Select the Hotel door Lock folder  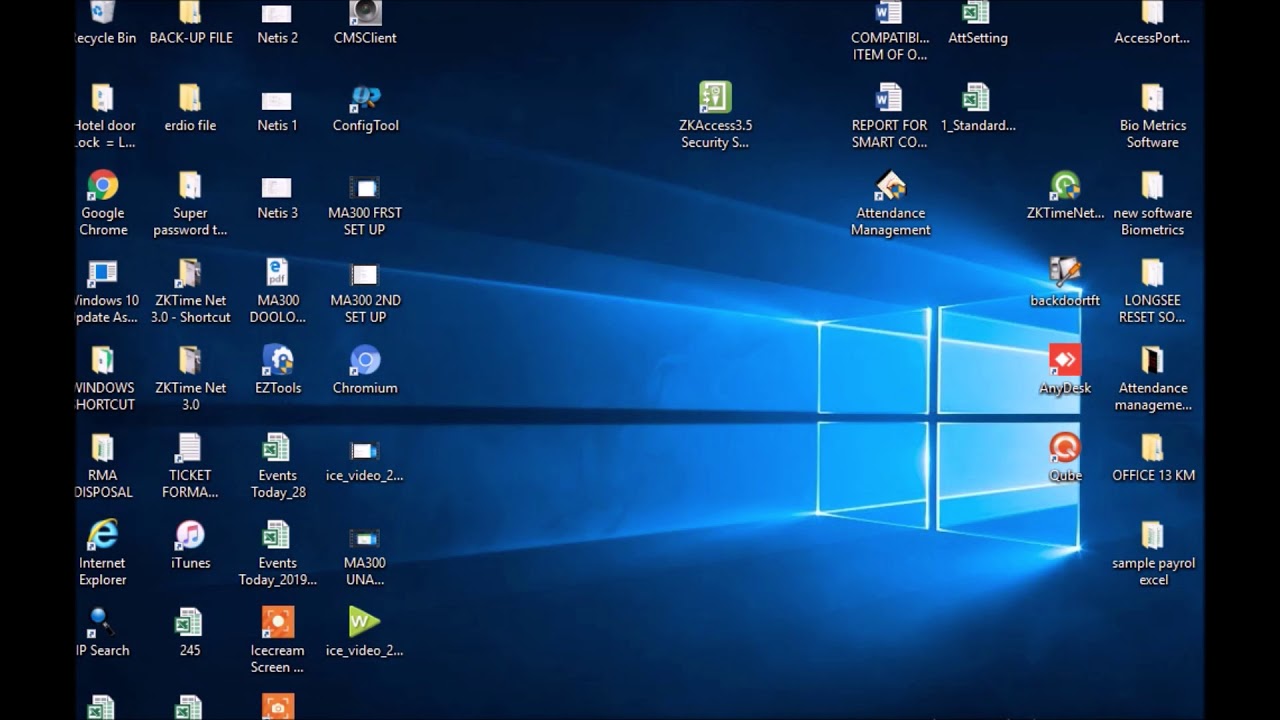pos(103,116)
